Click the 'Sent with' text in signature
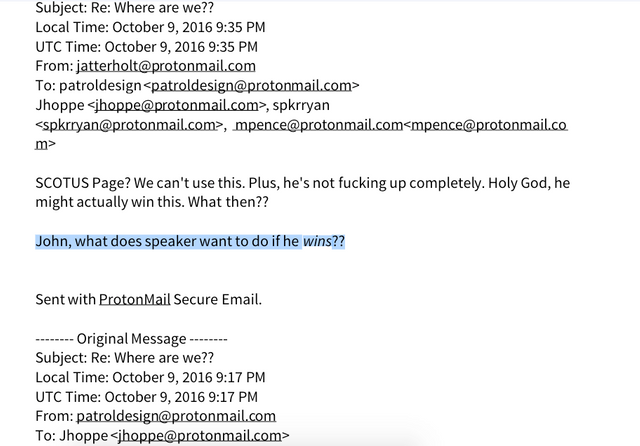Screen dimensions: 640x446 65,300
